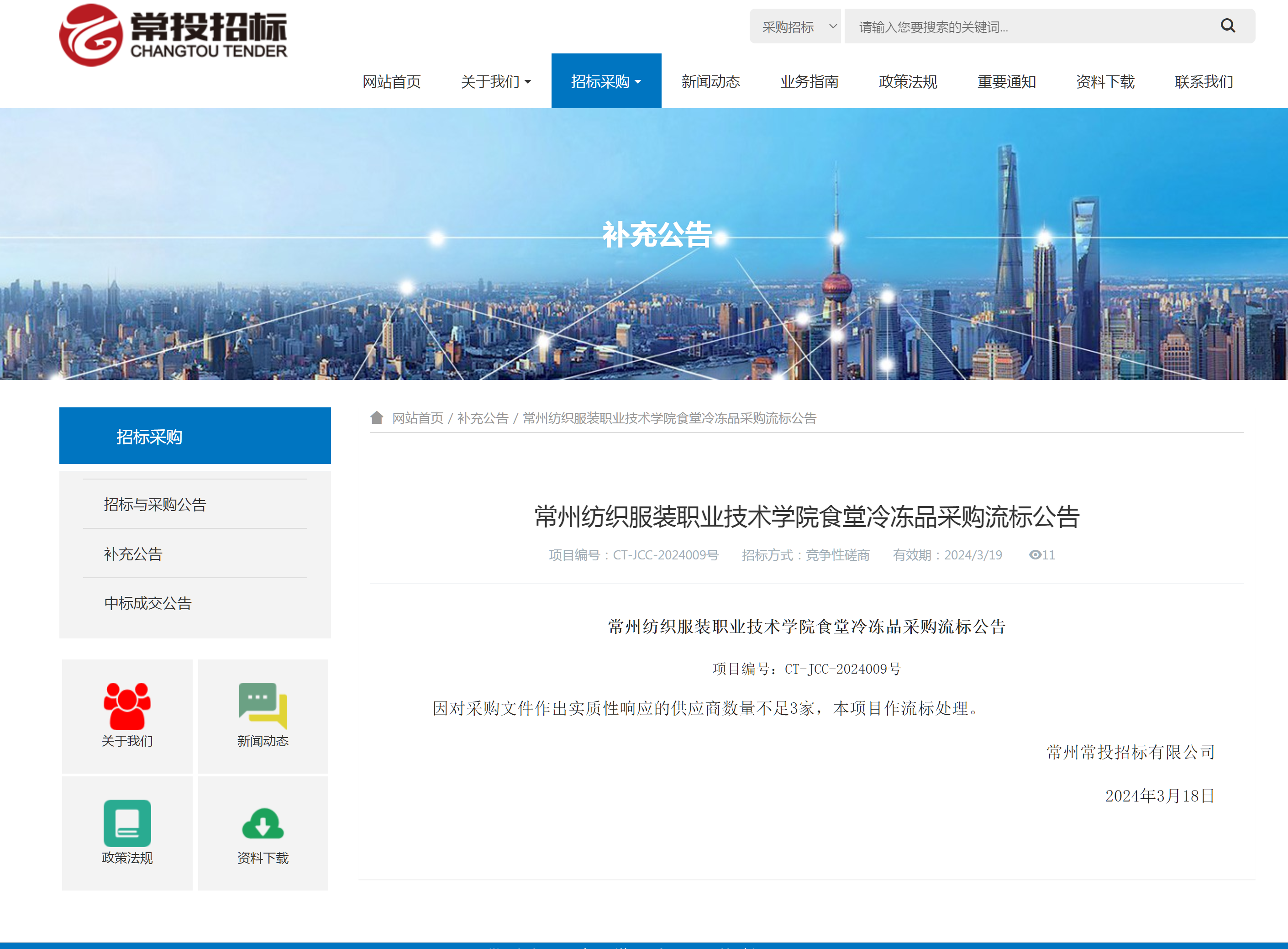Image resolution: width=1288 pixels, height=949 pixels.
Task: Select 补充公告 in the sidebar list
Action: (x=133, y=554)
